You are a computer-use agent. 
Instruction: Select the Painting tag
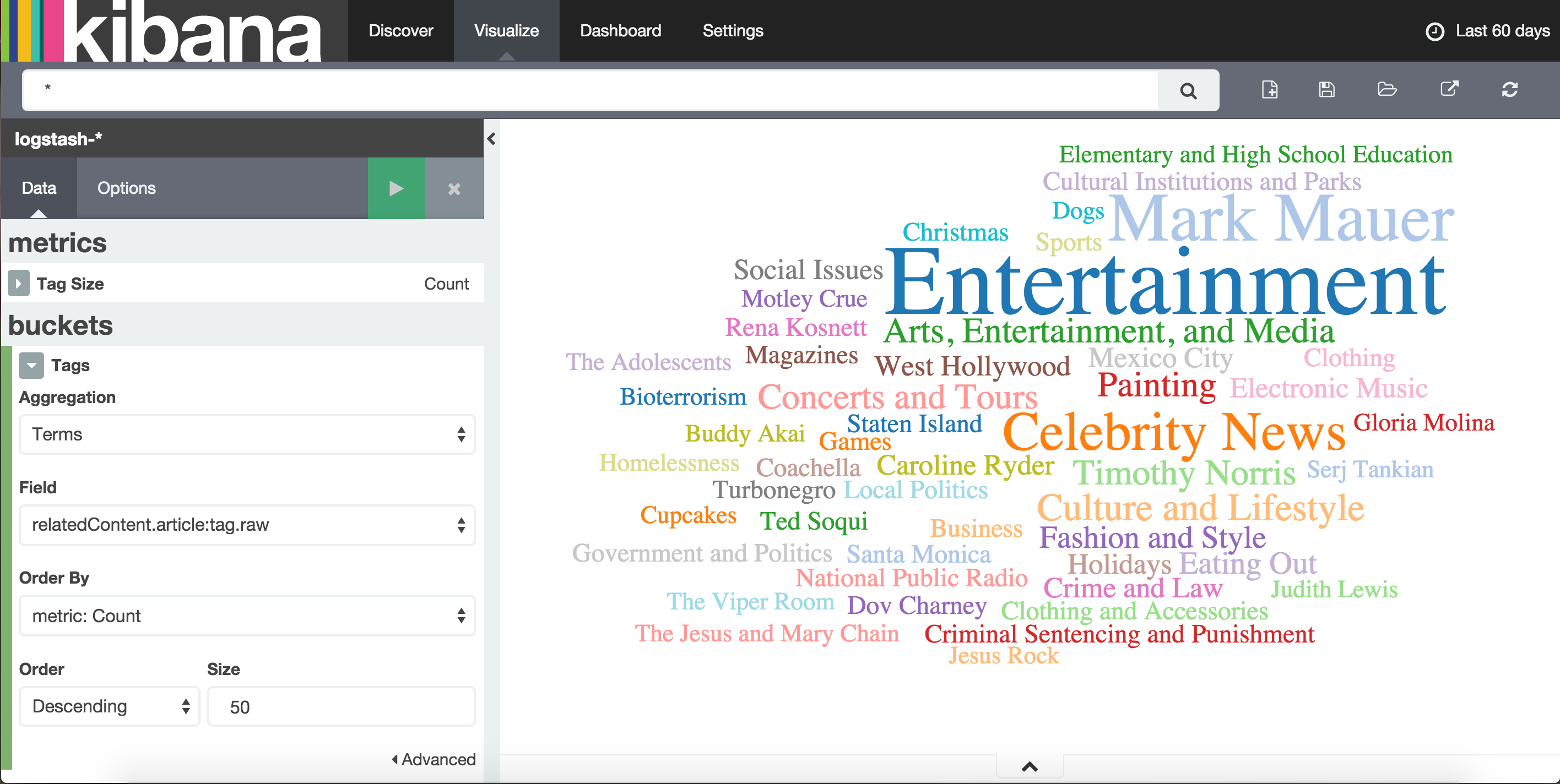[x=1157, y=385]
